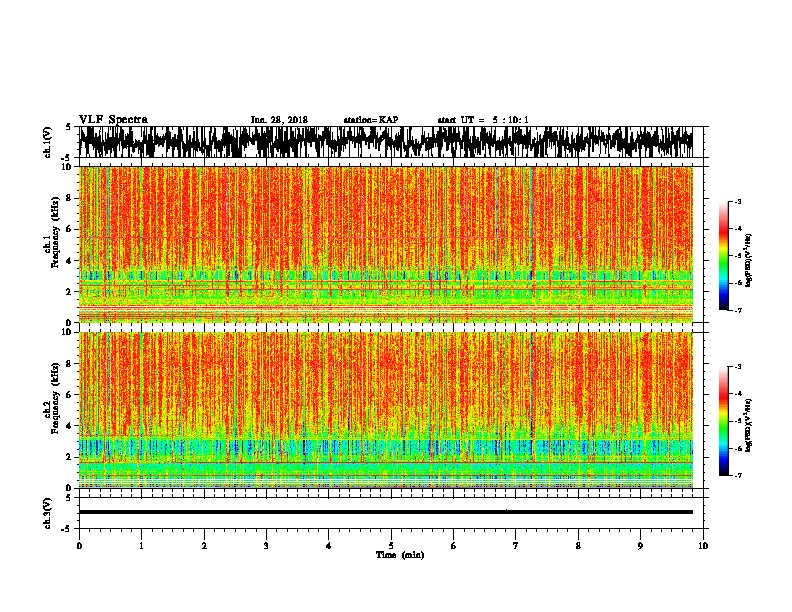The height and width of the screenshot is (612, 792).
Task: Click time axis tick label '1'
Action: coord(141,546)
